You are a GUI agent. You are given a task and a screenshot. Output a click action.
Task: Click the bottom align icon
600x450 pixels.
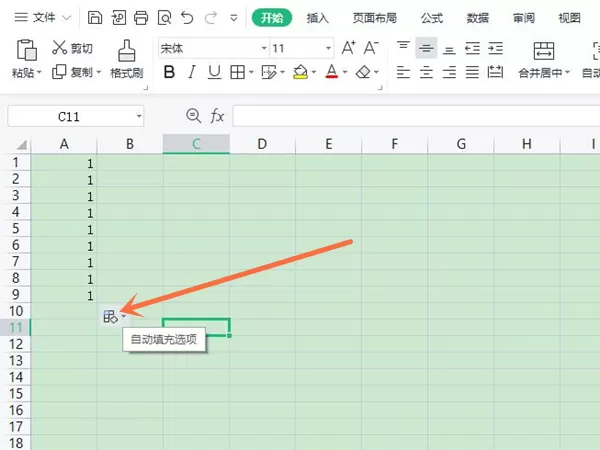coord(449,49)
